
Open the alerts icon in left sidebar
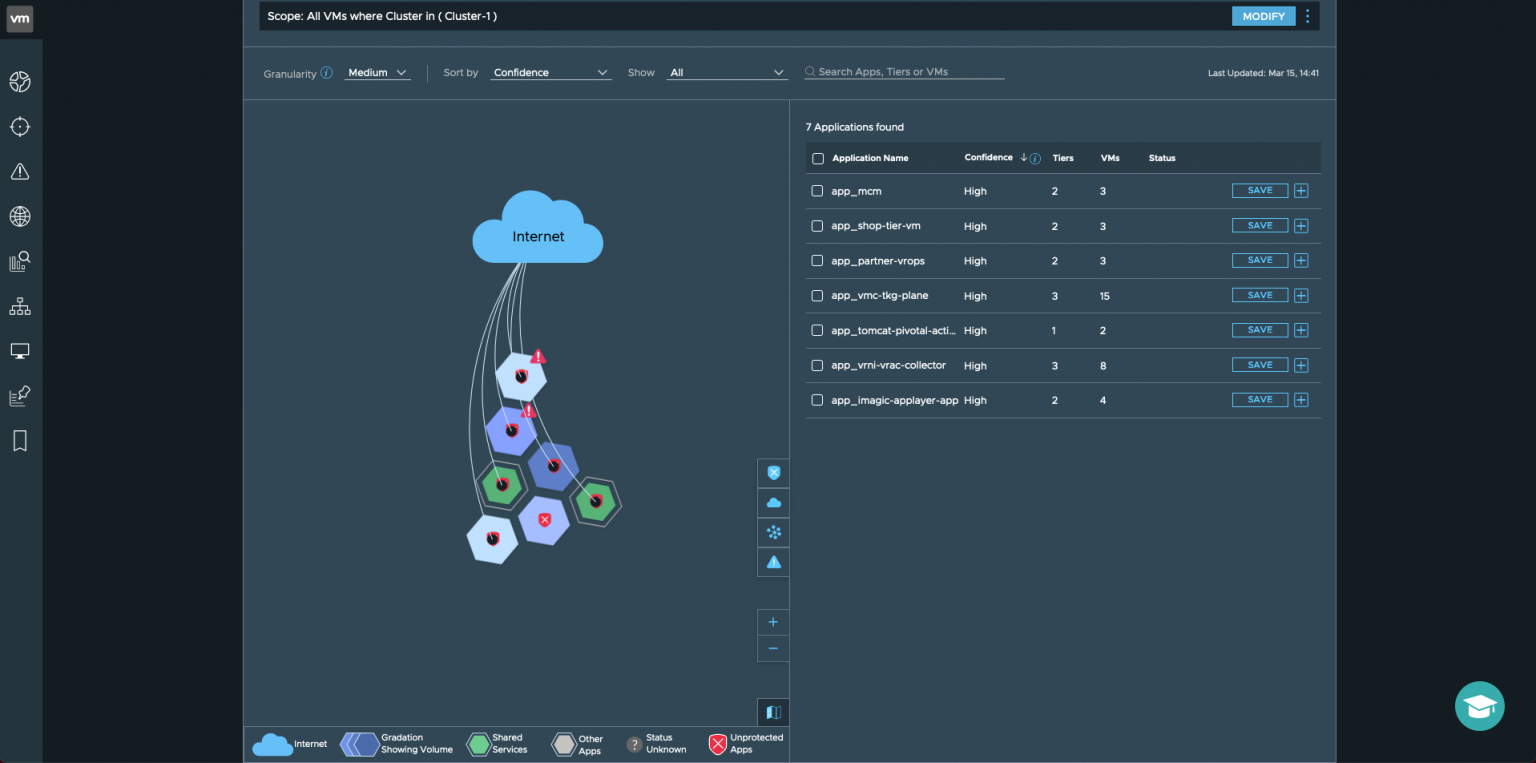point(20,172)
